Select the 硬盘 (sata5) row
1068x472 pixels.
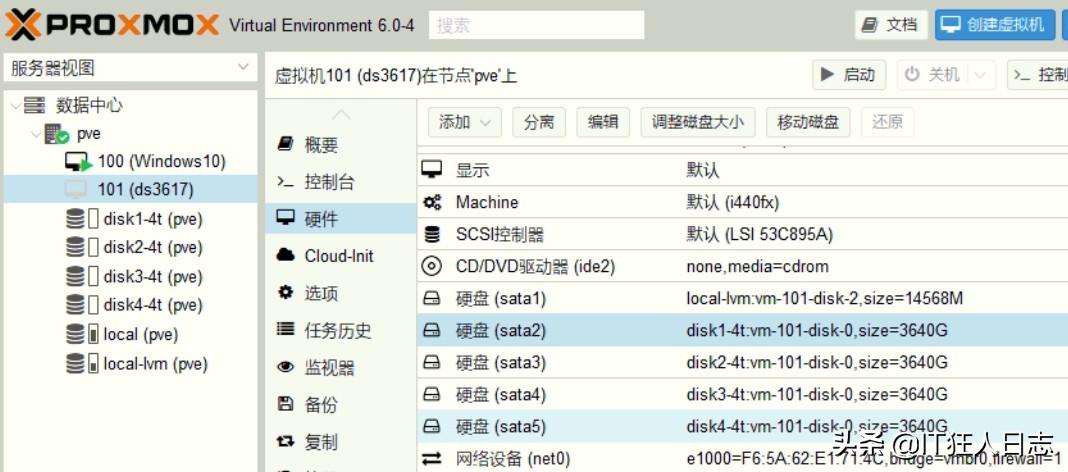pyautogui.click(x=742, y=426)
